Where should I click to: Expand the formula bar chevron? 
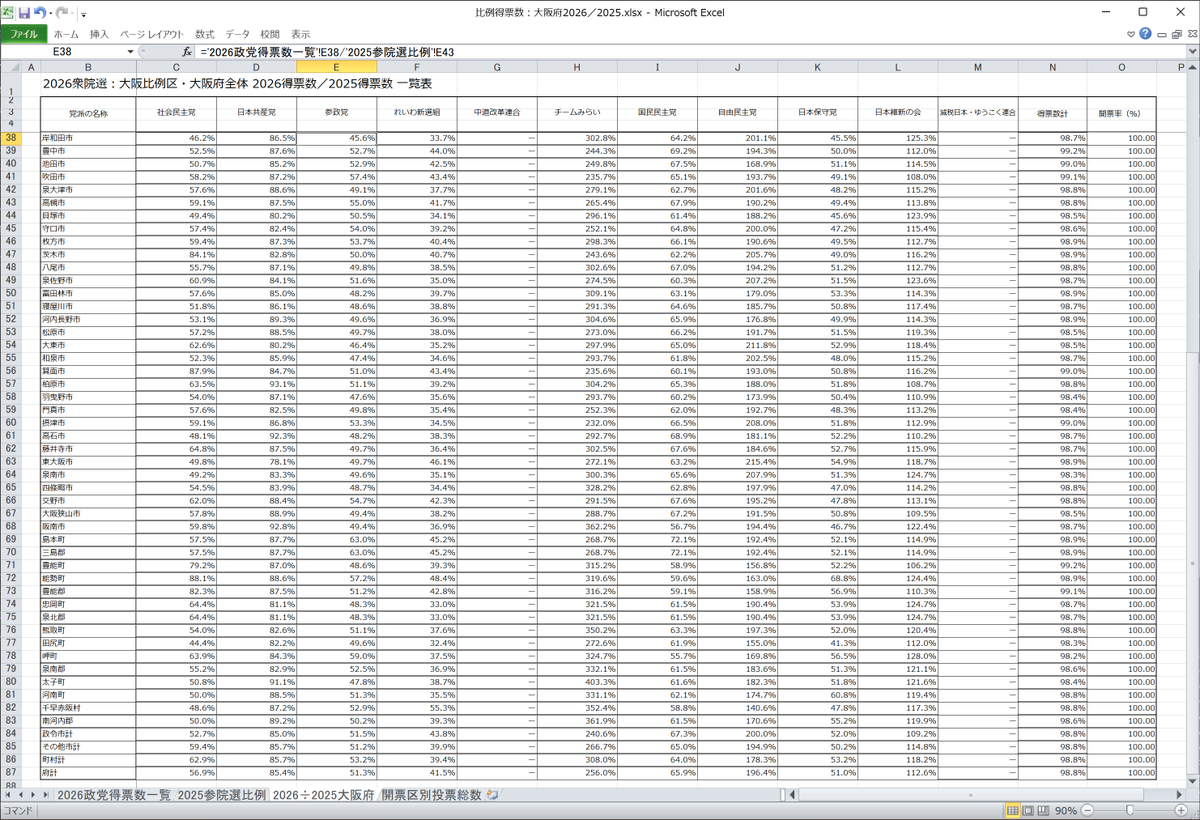click(x=1191, y=51)
